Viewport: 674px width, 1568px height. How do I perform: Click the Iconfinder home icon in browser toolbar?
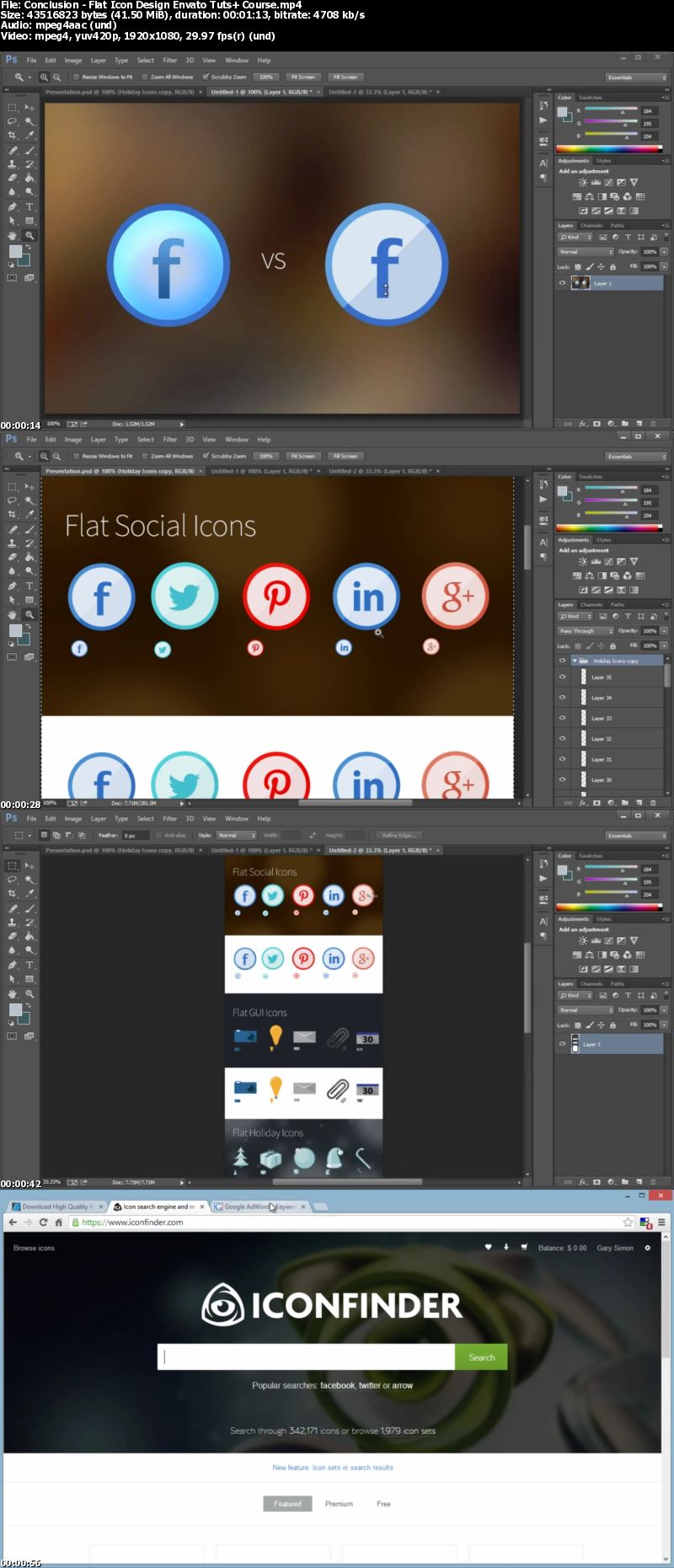point(58,1222)
